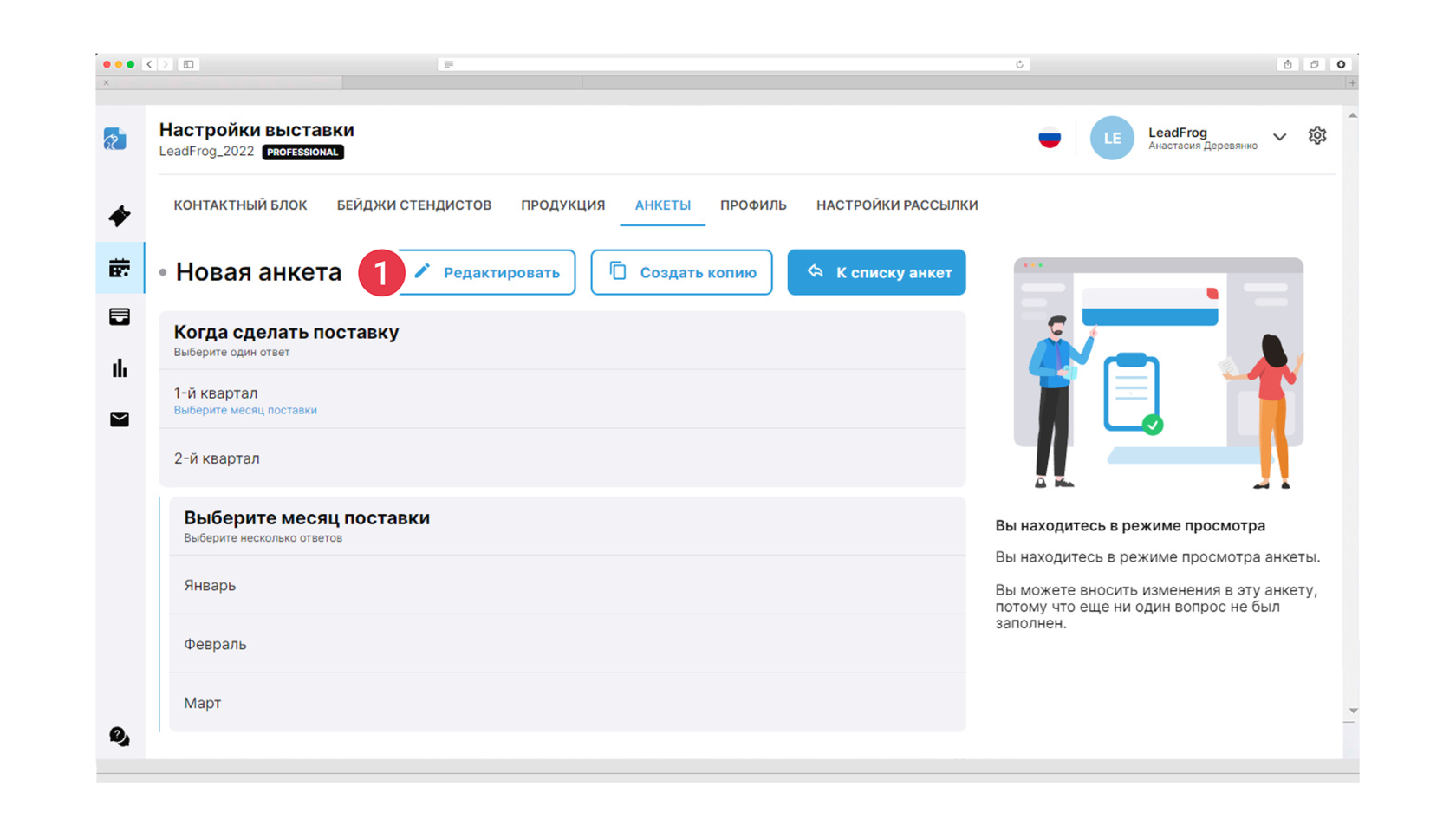Switch to Бейджи стендистов tab
The height and width of the screenshot is (832, 1456).
click(x=414, y=205)
